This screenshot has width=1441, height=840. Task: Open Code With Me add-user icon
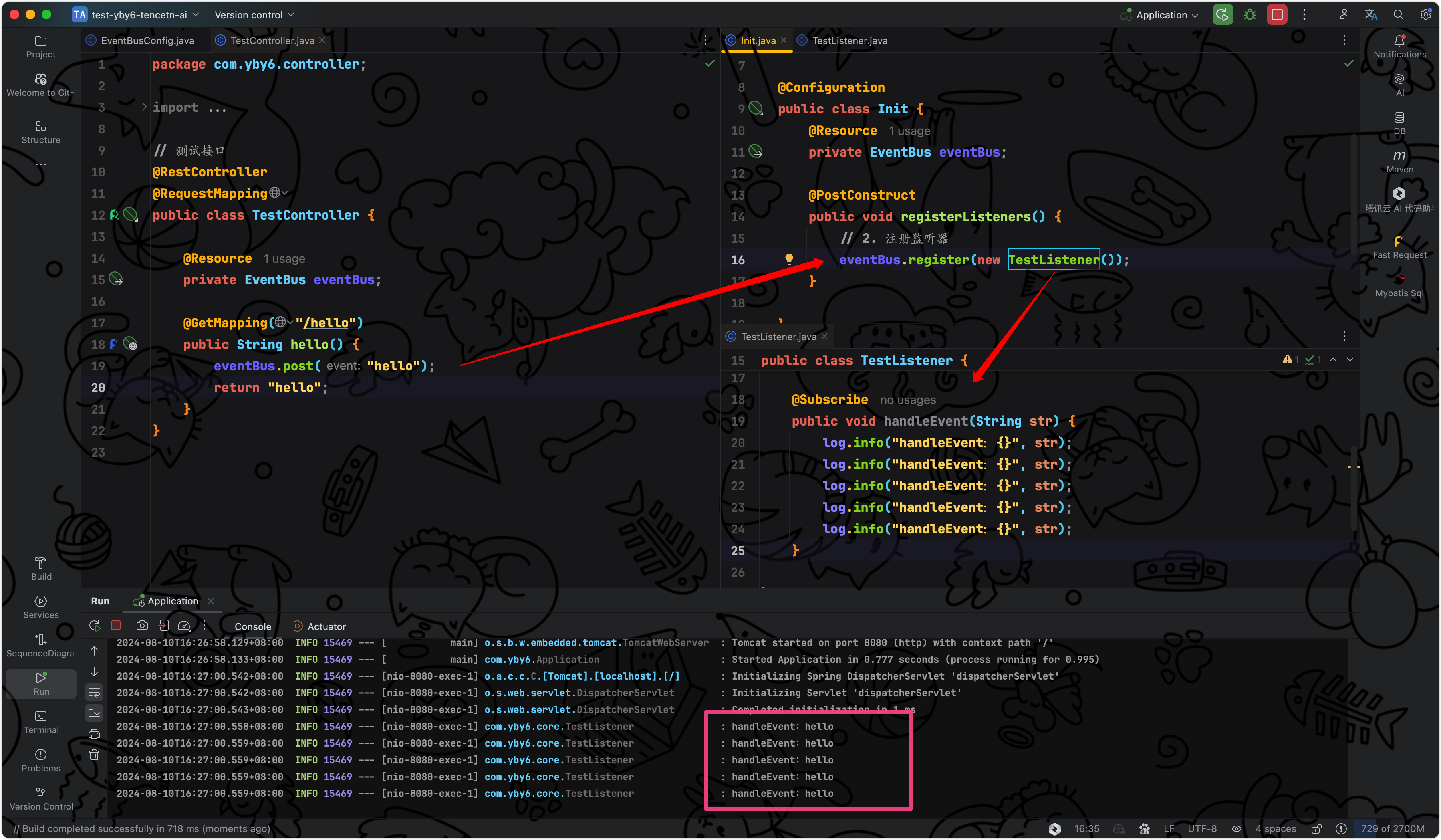point(1344,15)
